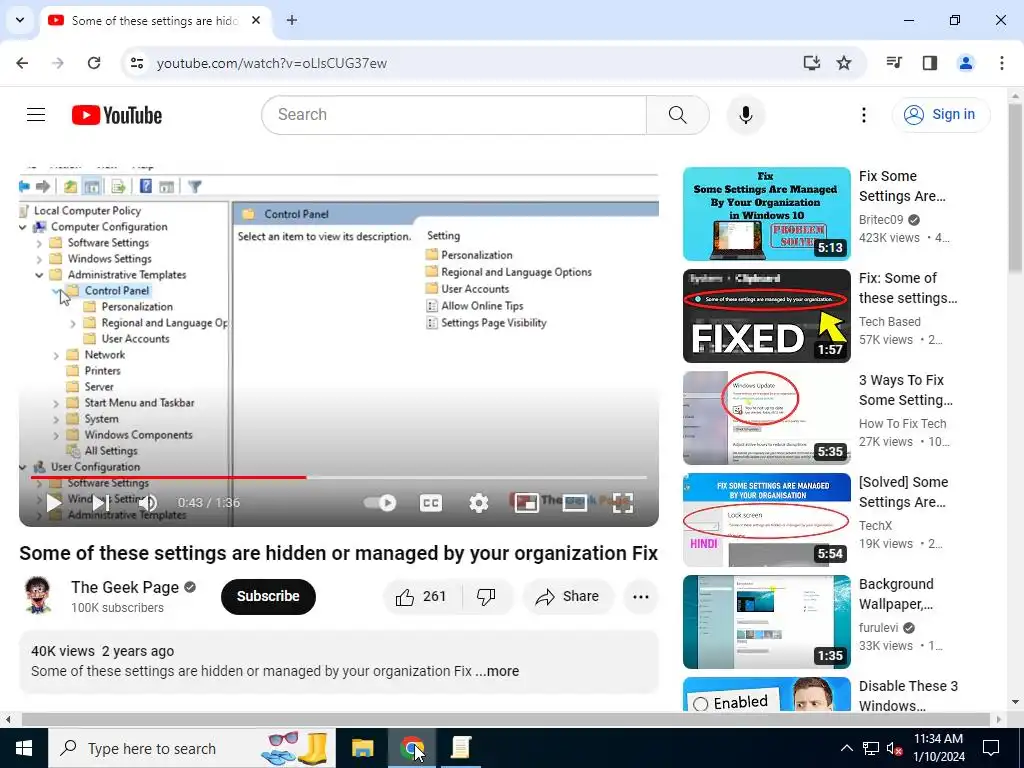Screen dimensions: 1024x768
Task: Open File Explorer from taskbar
Action: pyautogui.click(x=362, y=748)
